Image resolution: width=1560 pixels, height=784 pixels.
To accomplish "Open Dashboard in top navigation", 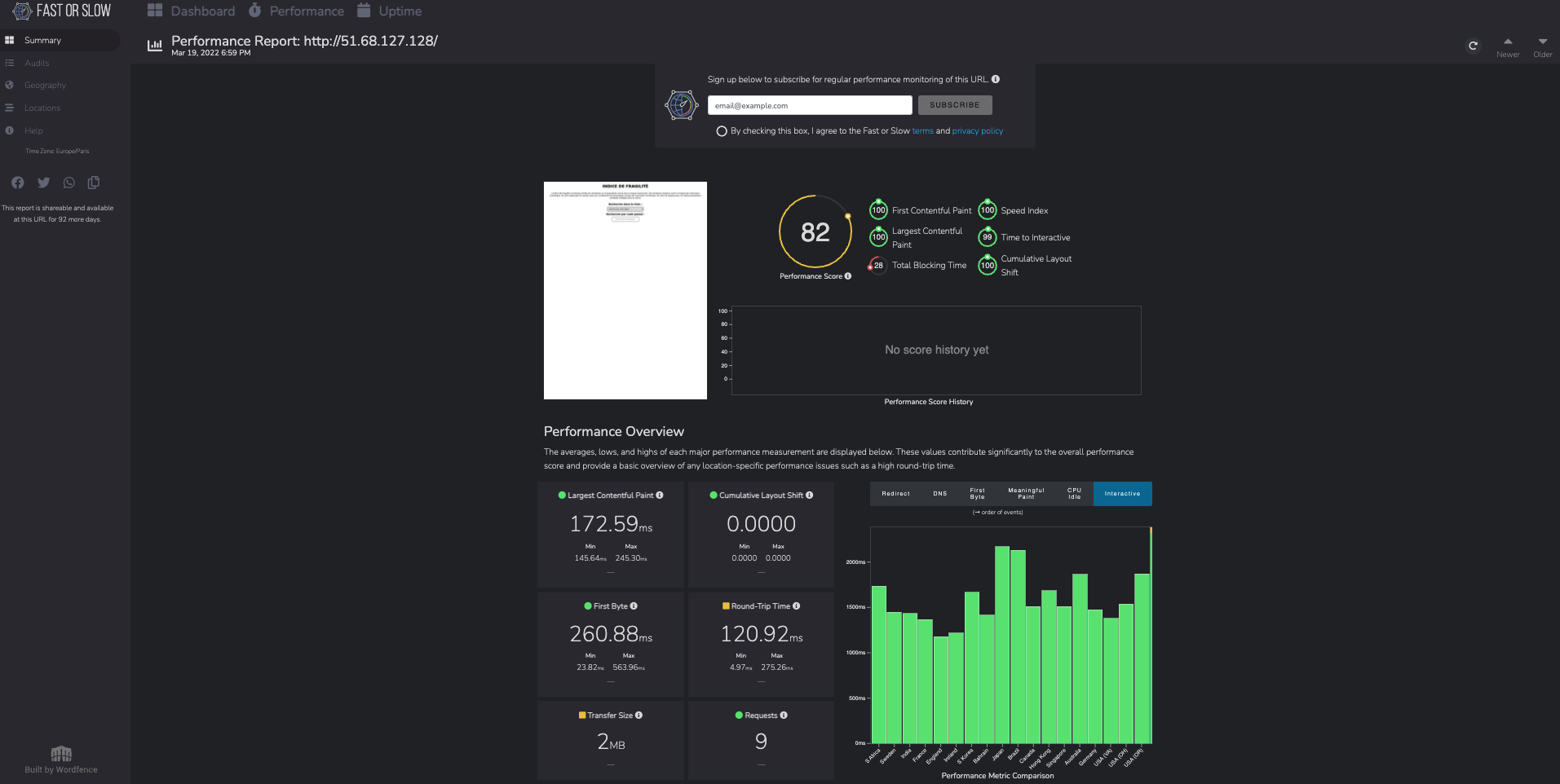I will (x=192, y=11).
